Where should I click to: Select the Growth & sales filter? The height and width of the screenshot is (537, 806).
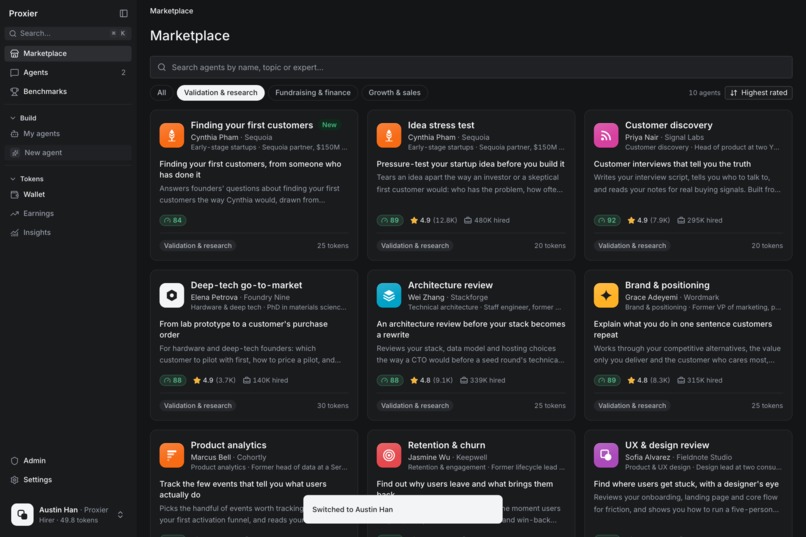pos(394,93)
